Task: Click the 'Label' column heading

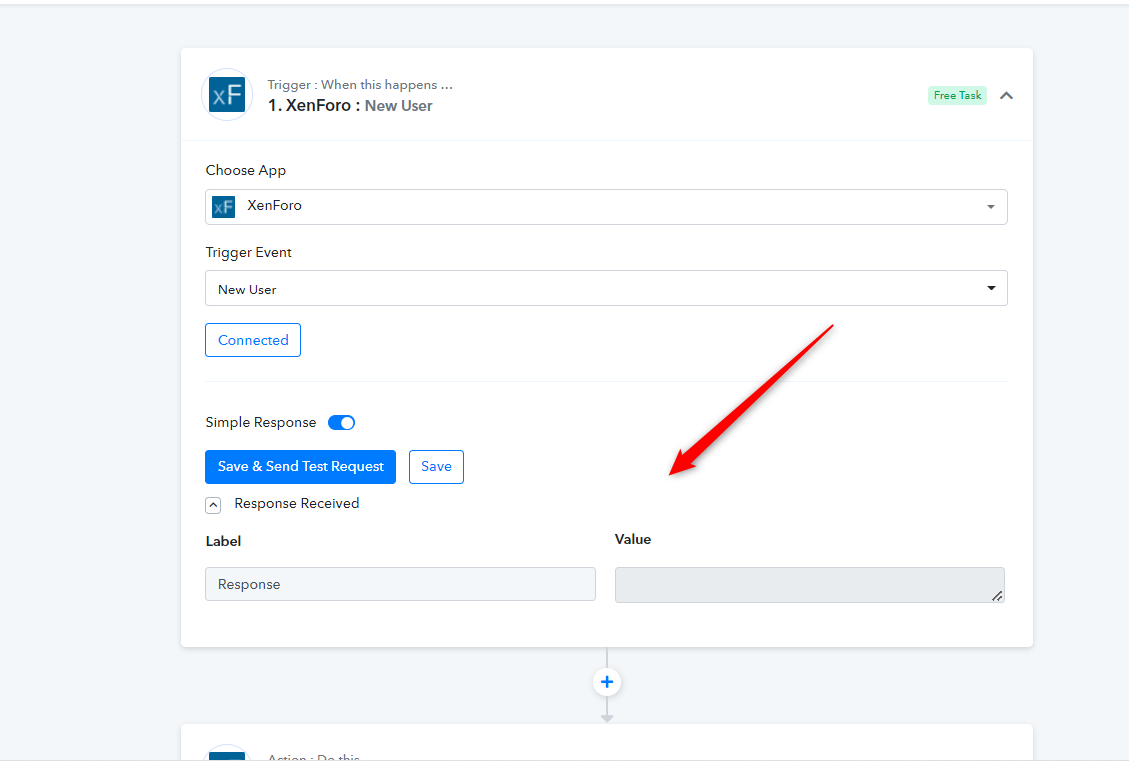Action: (x=223, y=541)
